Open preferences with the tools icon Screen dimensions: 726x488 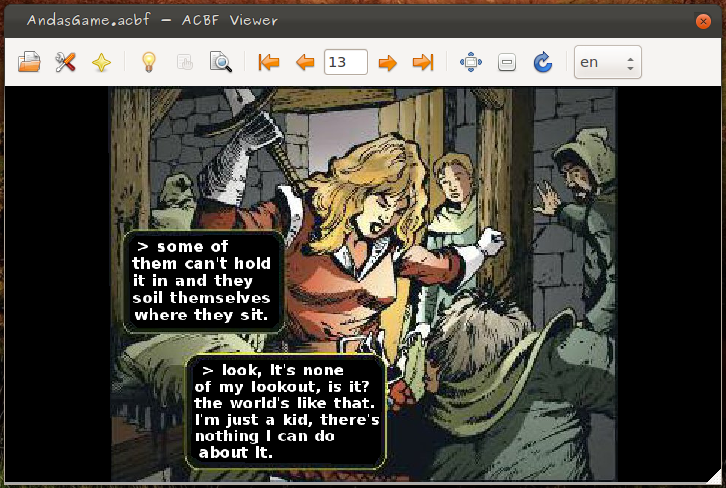(65, 62)
